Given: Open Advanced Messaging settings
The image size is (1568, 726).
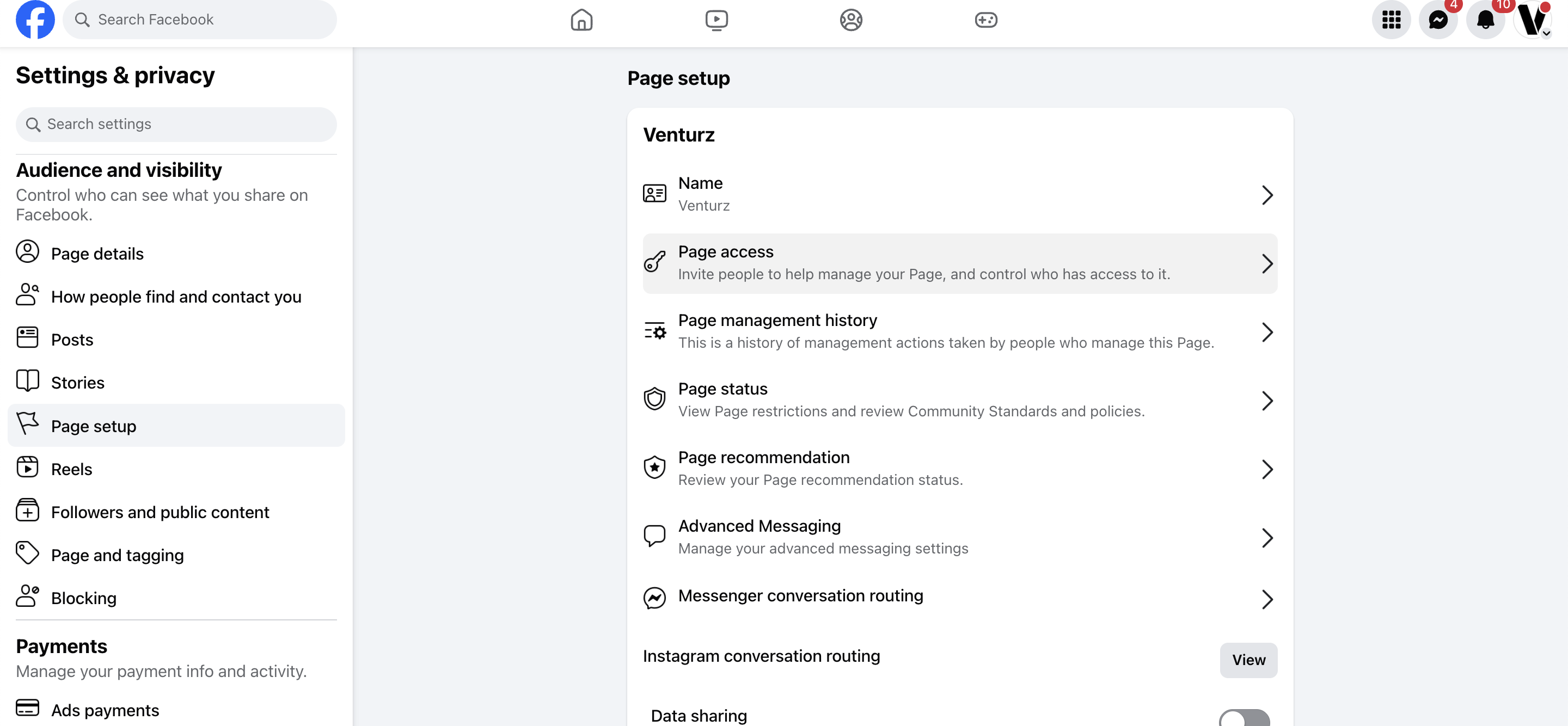Looking at the screenshot, I should 960,538.
